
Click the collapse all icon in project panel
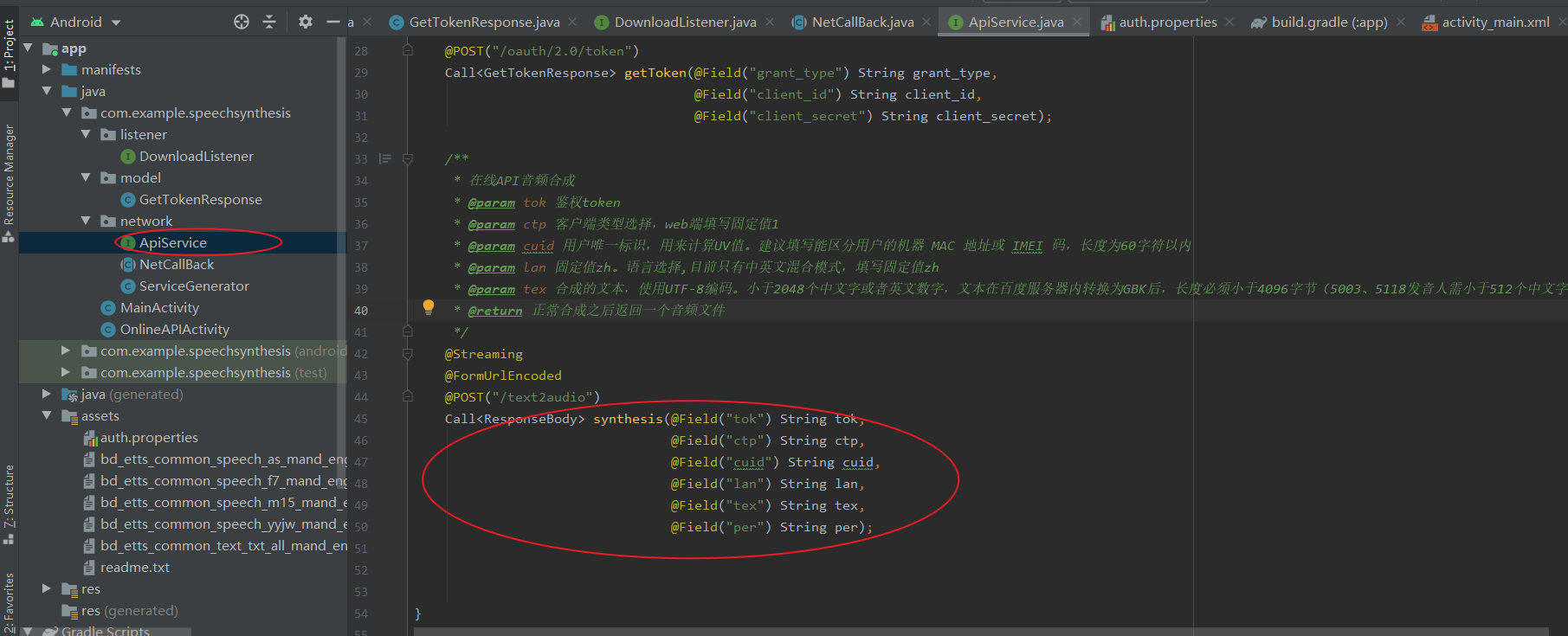269,22
